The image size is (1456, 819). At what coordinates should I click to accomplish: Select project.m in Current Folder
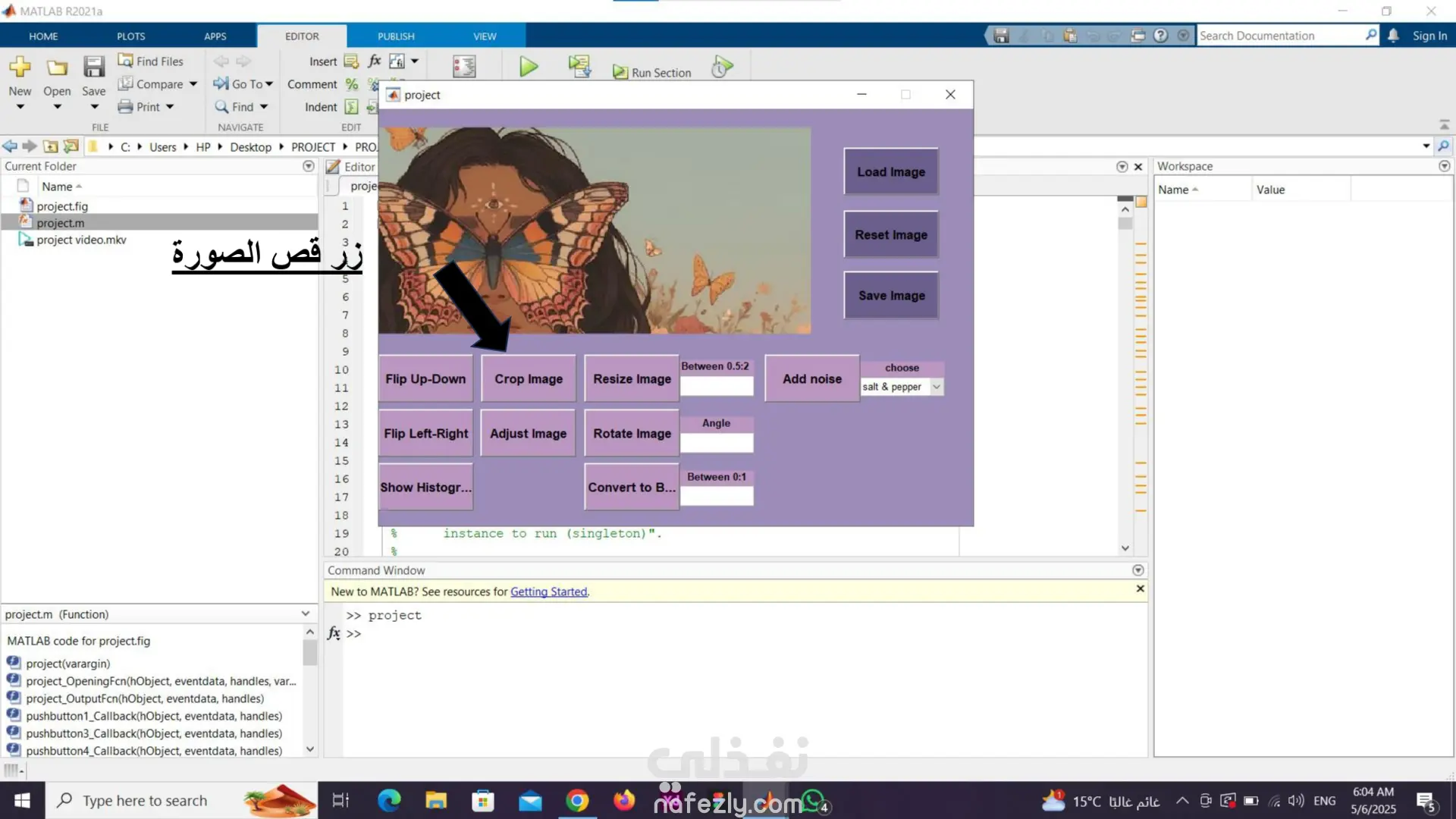(x=61, y=223)
